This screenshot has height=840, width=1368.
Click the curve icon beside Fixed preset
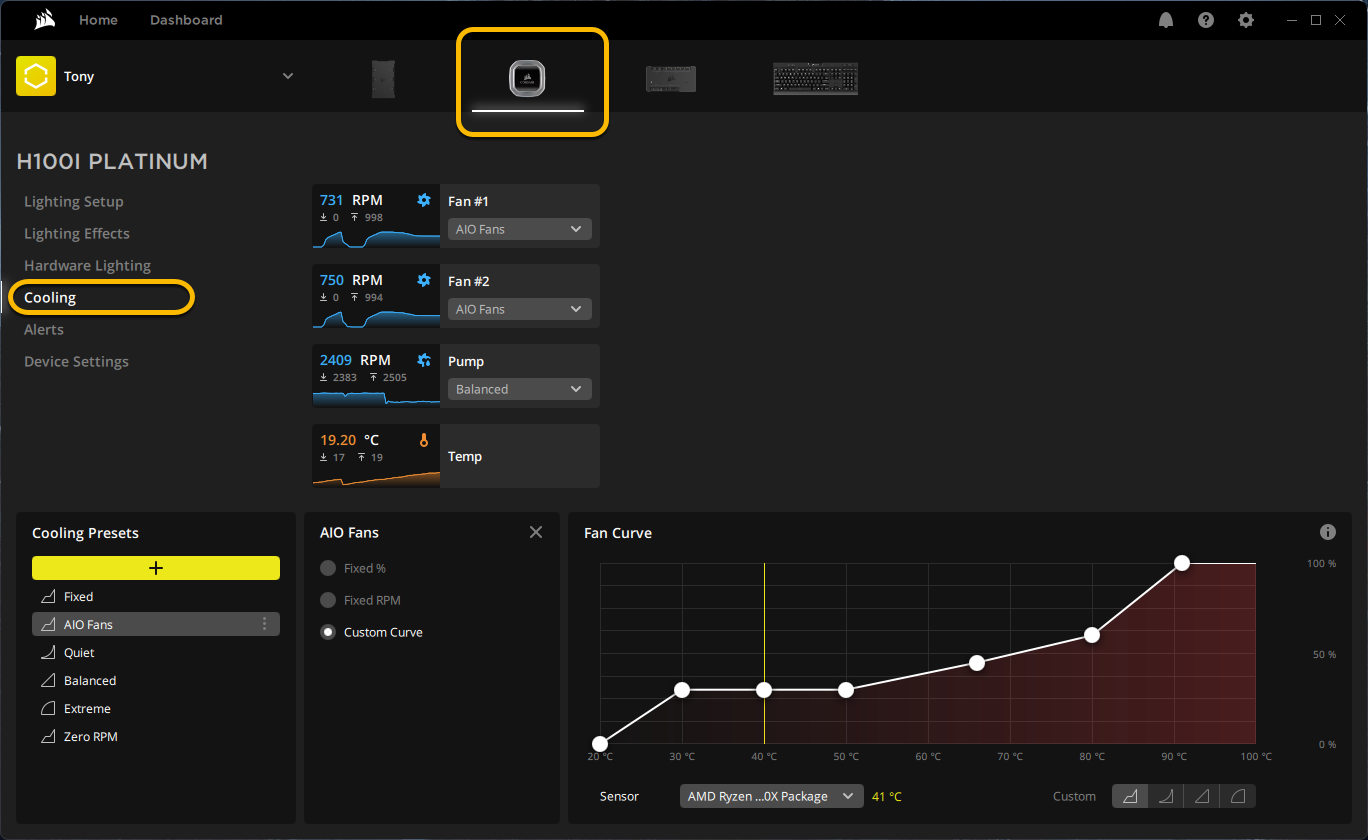point(48,596)
